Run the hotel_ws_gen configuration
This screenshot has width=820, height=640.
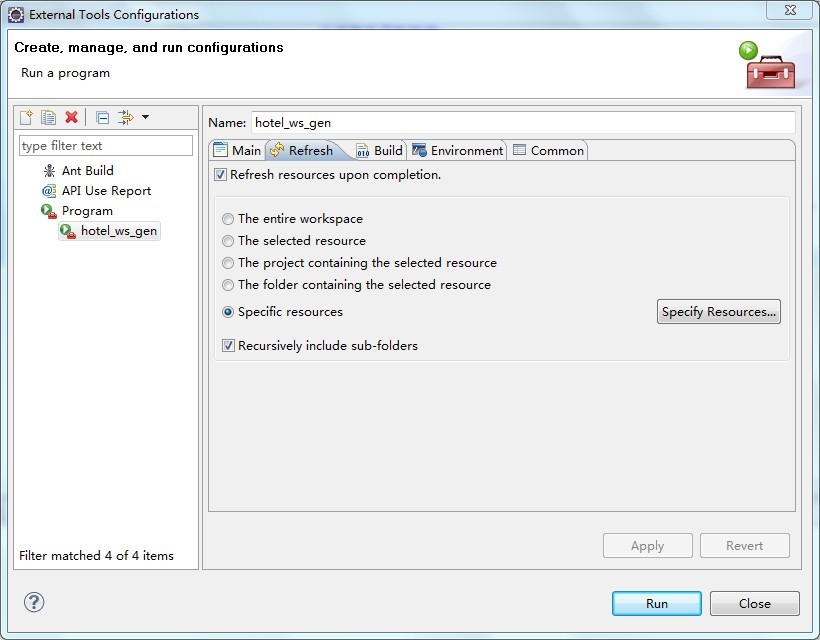[x=657, y=603]
